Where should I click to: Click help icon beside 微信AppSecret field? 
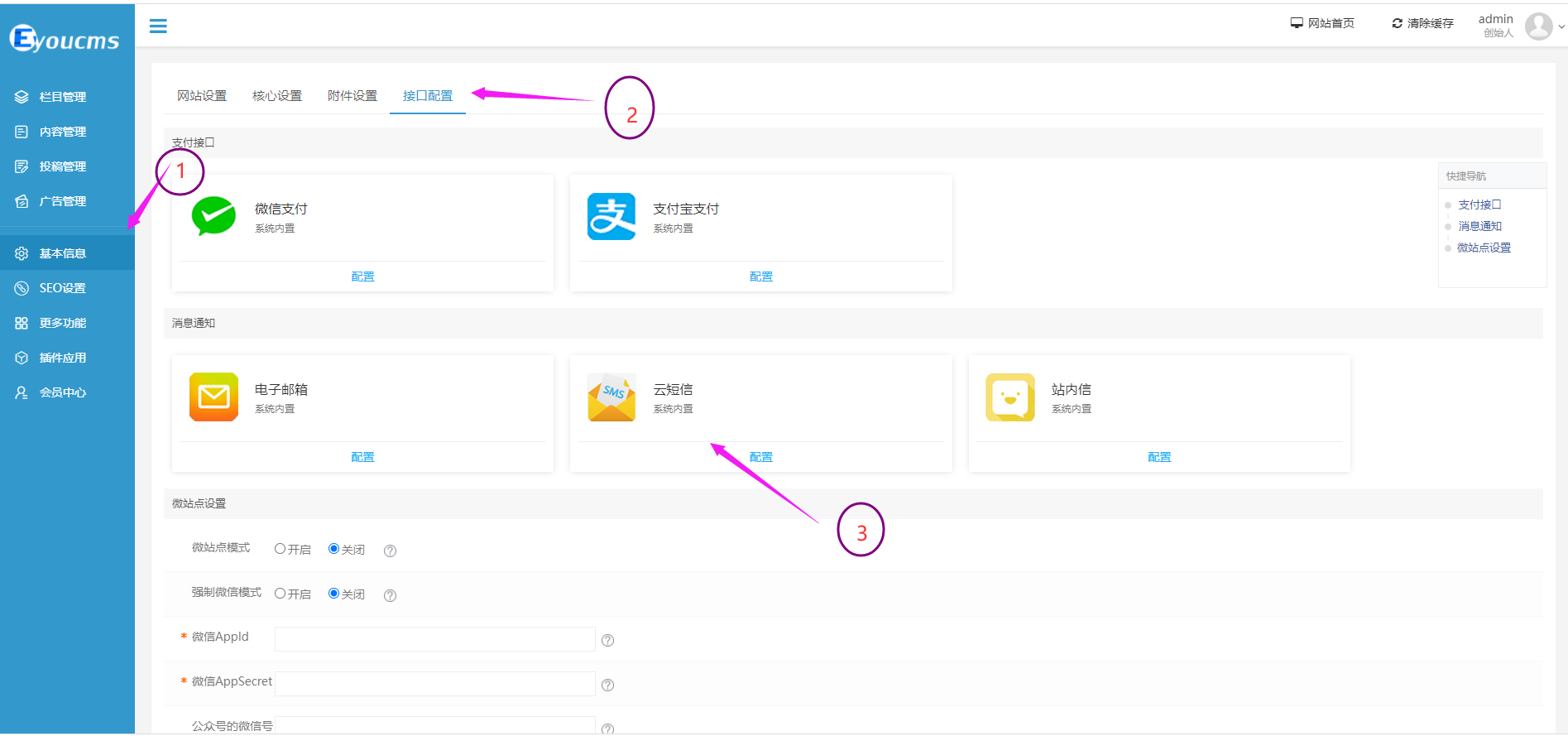pos(607,685)
